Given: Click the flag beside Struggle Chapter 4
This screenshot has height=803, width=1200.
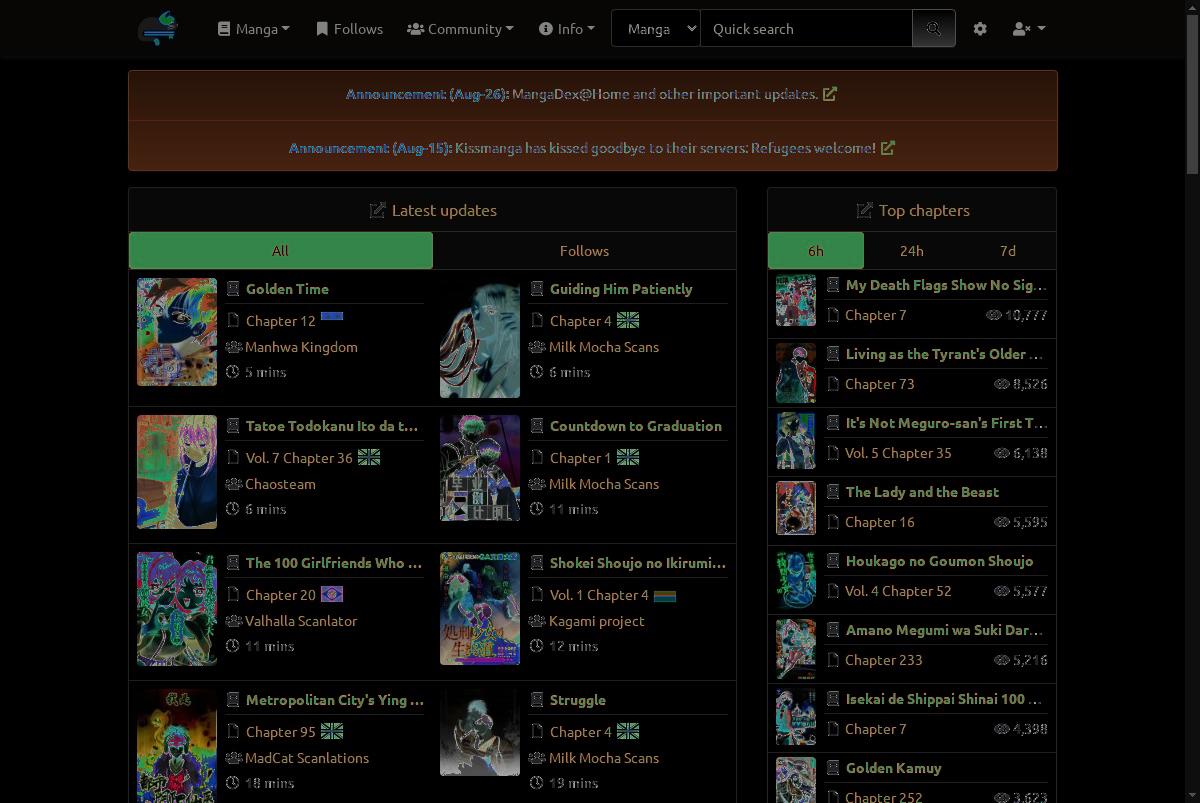Looking at the screenshot, I should (x=628, y=732).
